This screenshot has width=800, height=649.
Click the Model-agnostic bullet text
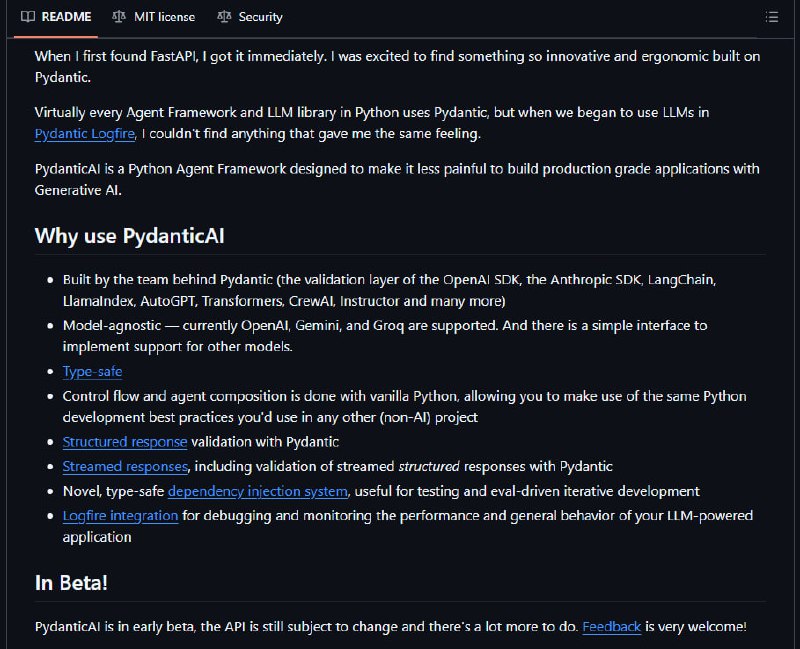(x=385, y=336)
